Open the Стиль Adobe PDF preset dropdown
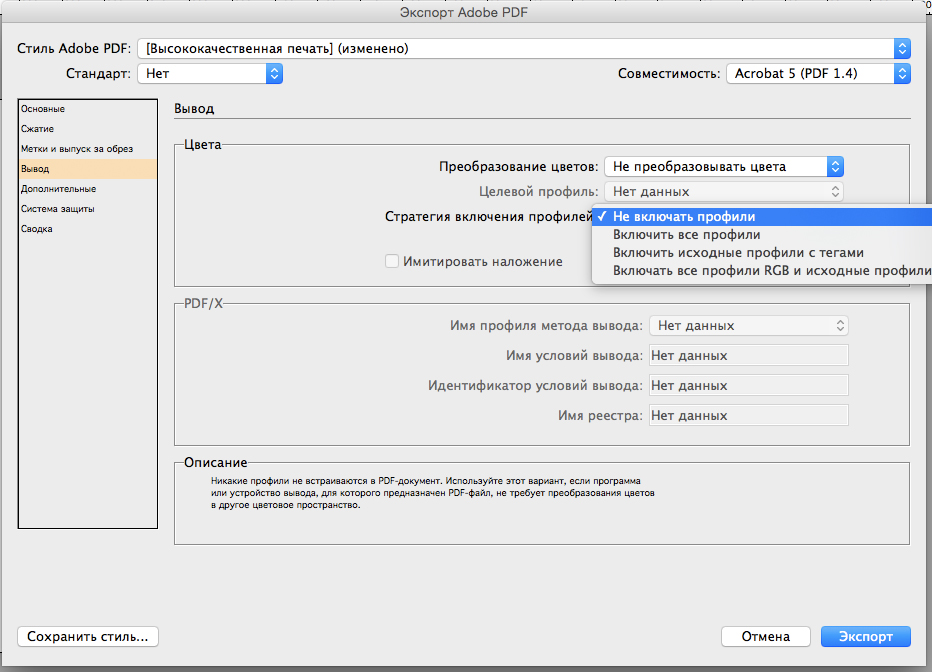The width and height of the screenshot is (932, 672). click(x=524, y=49)
